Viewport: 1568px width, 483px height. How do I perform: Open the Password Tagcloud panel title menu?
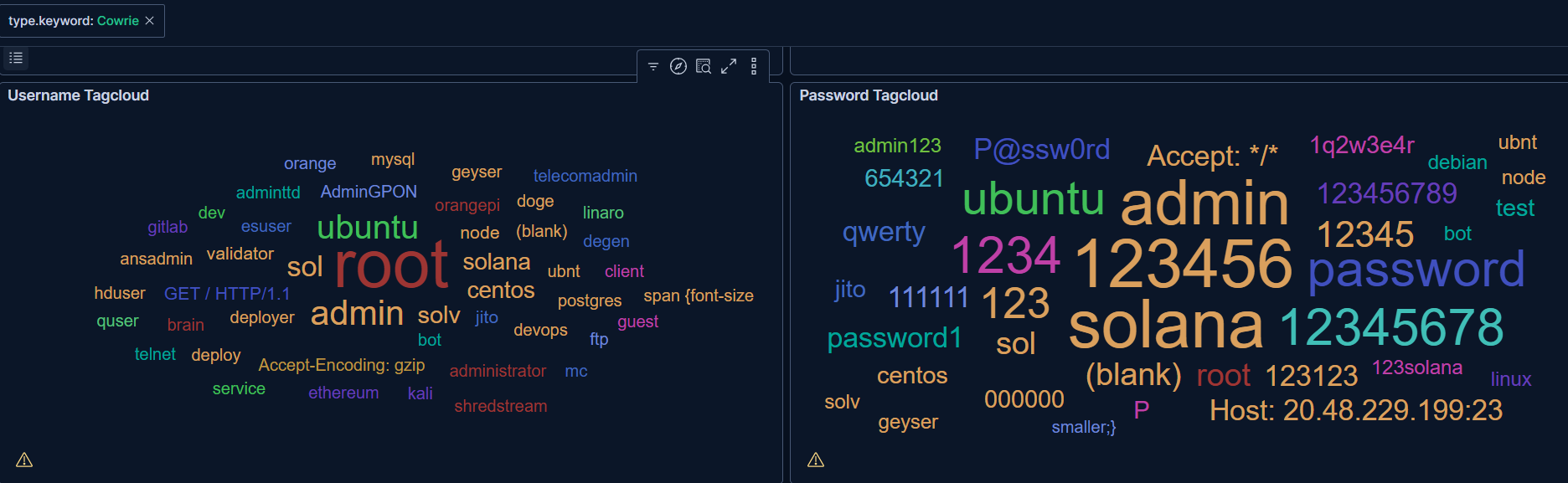[869, 95]
